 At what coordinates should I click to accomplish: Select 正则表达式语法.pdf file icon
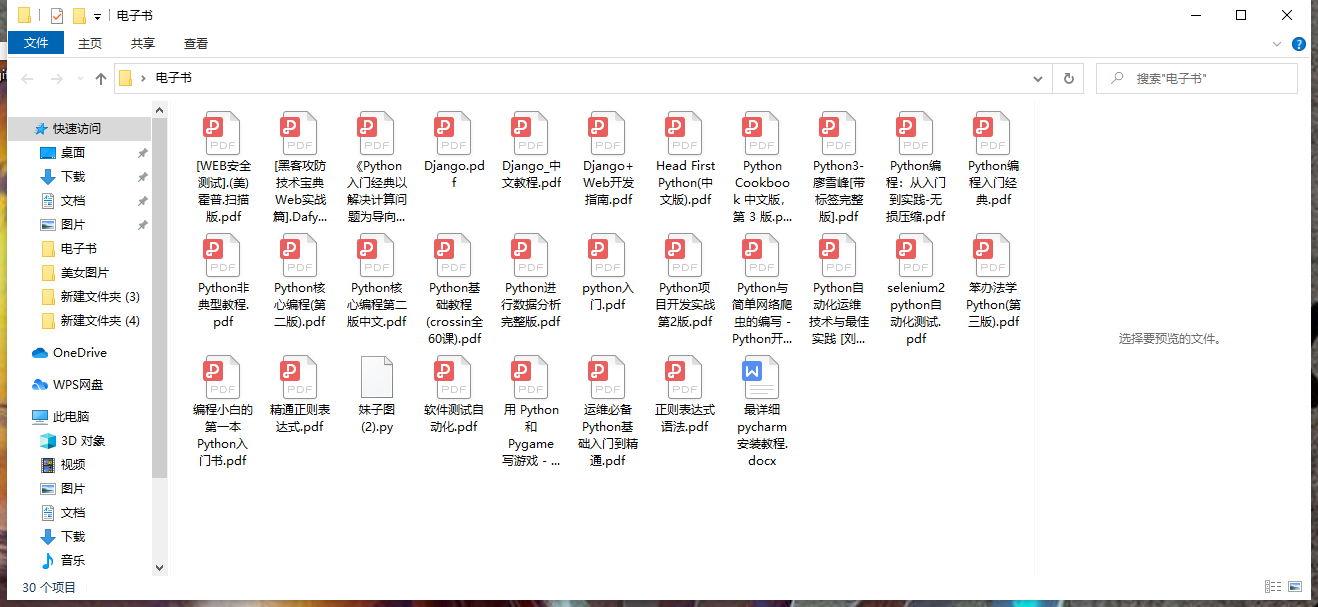coord(686,377)
